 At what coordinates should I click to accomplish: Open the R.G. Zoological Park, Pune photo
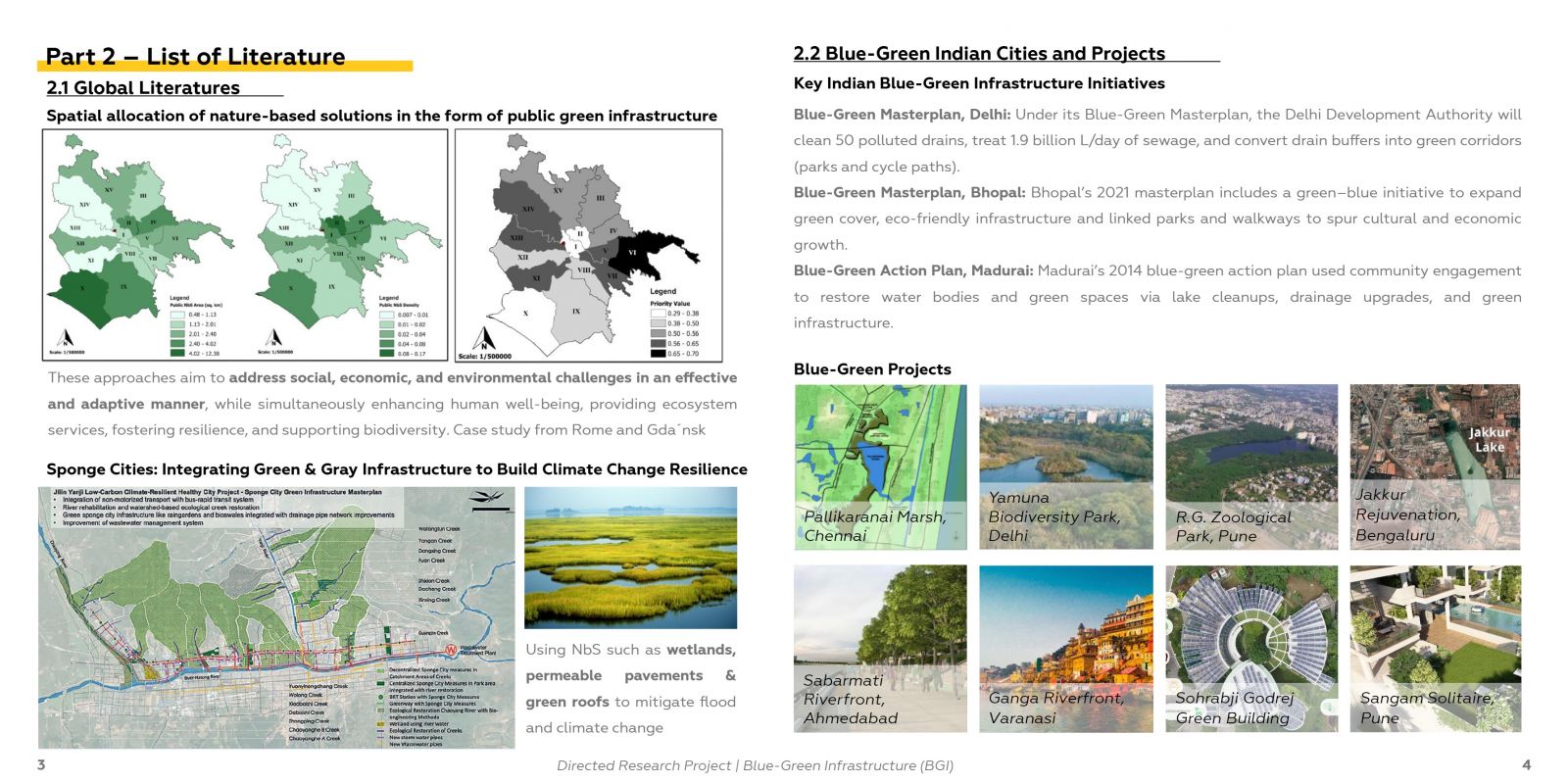1251,466
